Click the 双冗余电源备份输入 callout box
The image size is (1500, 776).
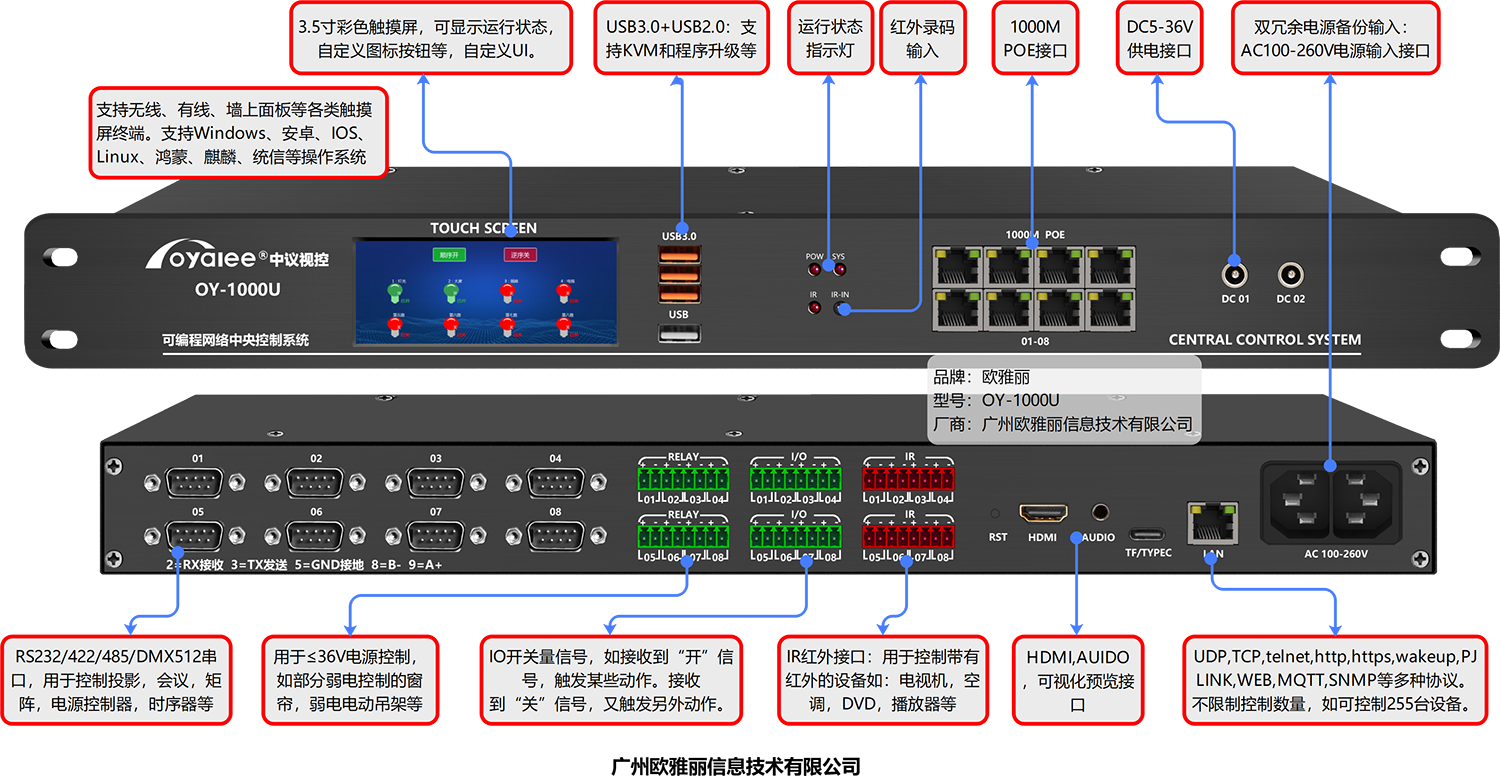tap(1335, 39)
